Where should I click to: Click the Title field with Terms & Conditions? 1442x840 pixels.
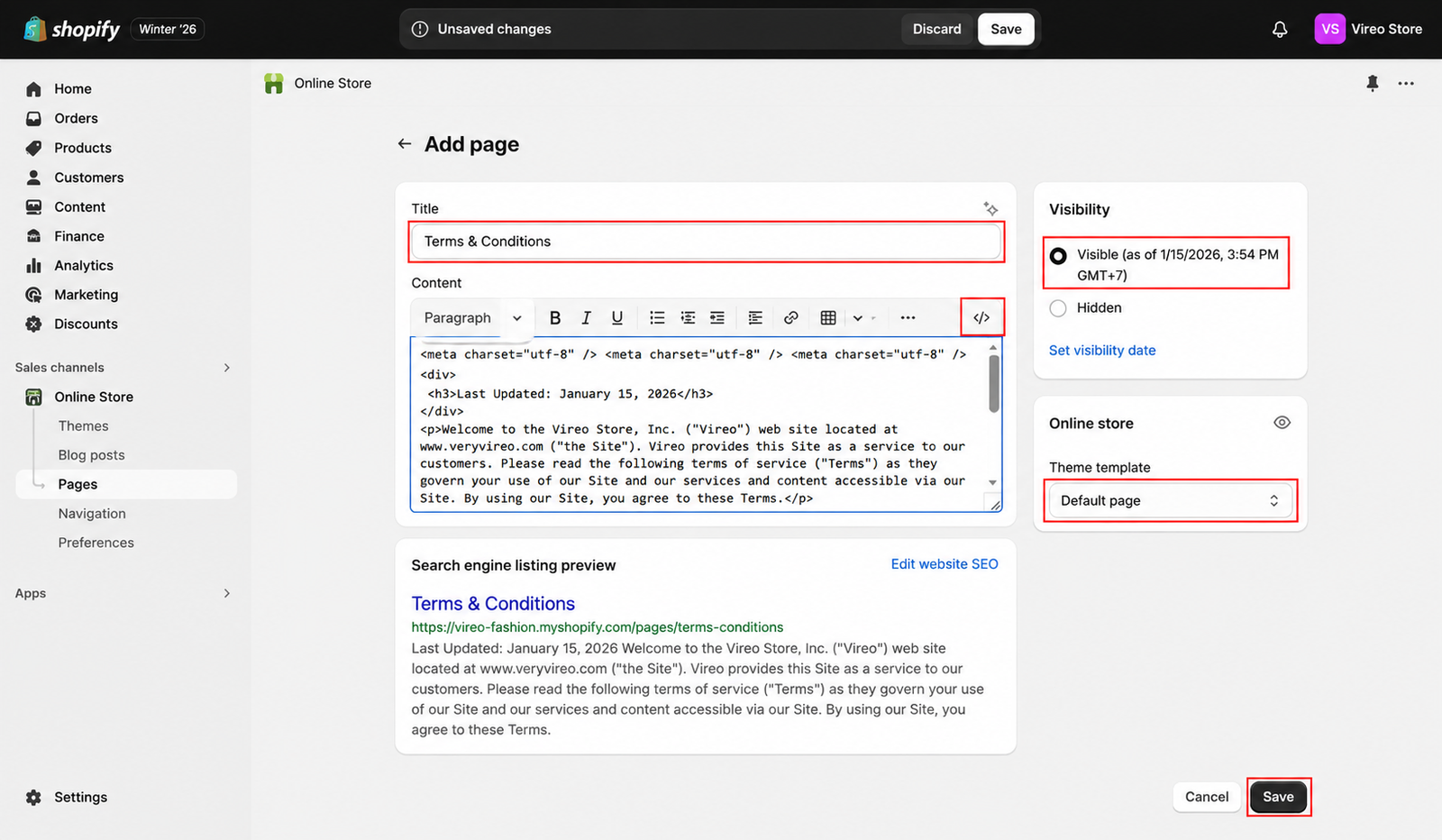tap(706, 242)
